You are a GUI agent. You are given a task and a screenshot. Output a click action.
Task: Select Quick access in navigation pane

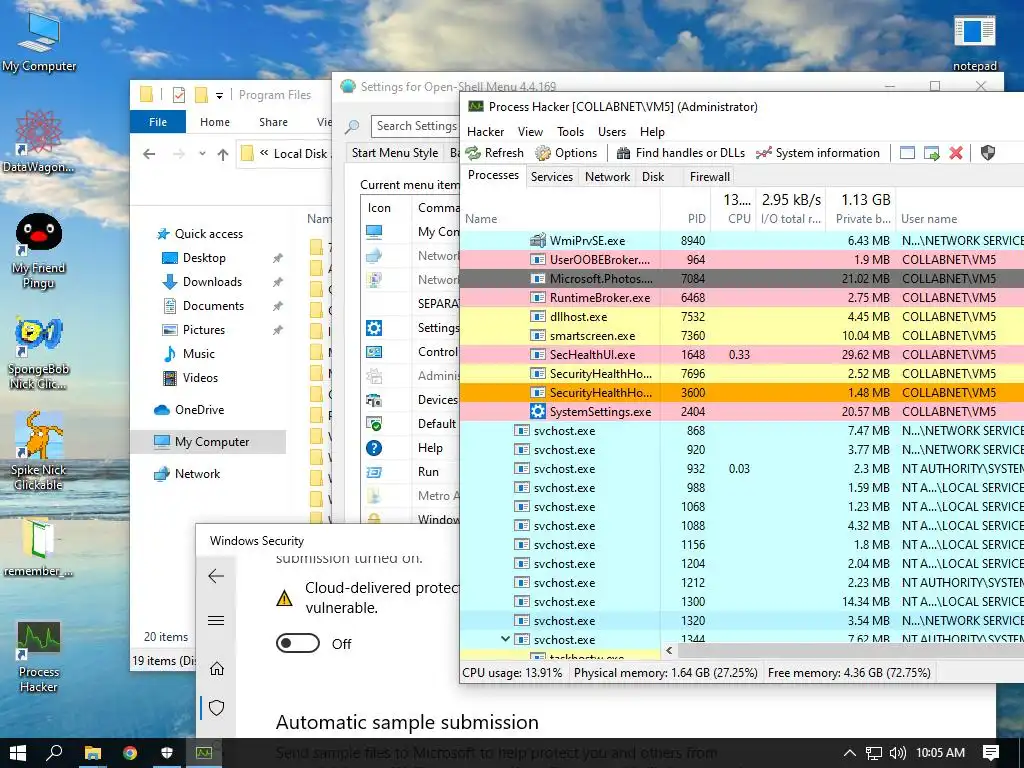point(200,234)
